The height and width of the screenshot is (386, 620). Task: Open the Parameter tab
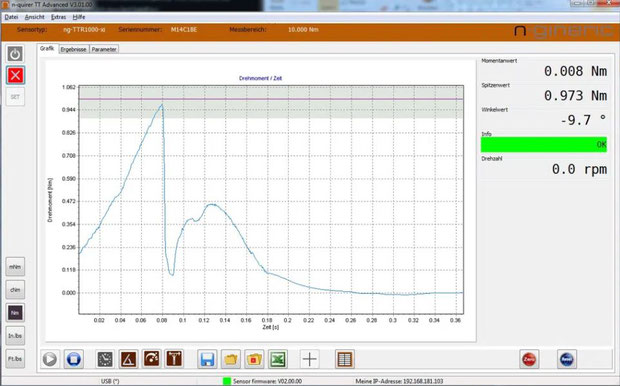click(104, 49)
